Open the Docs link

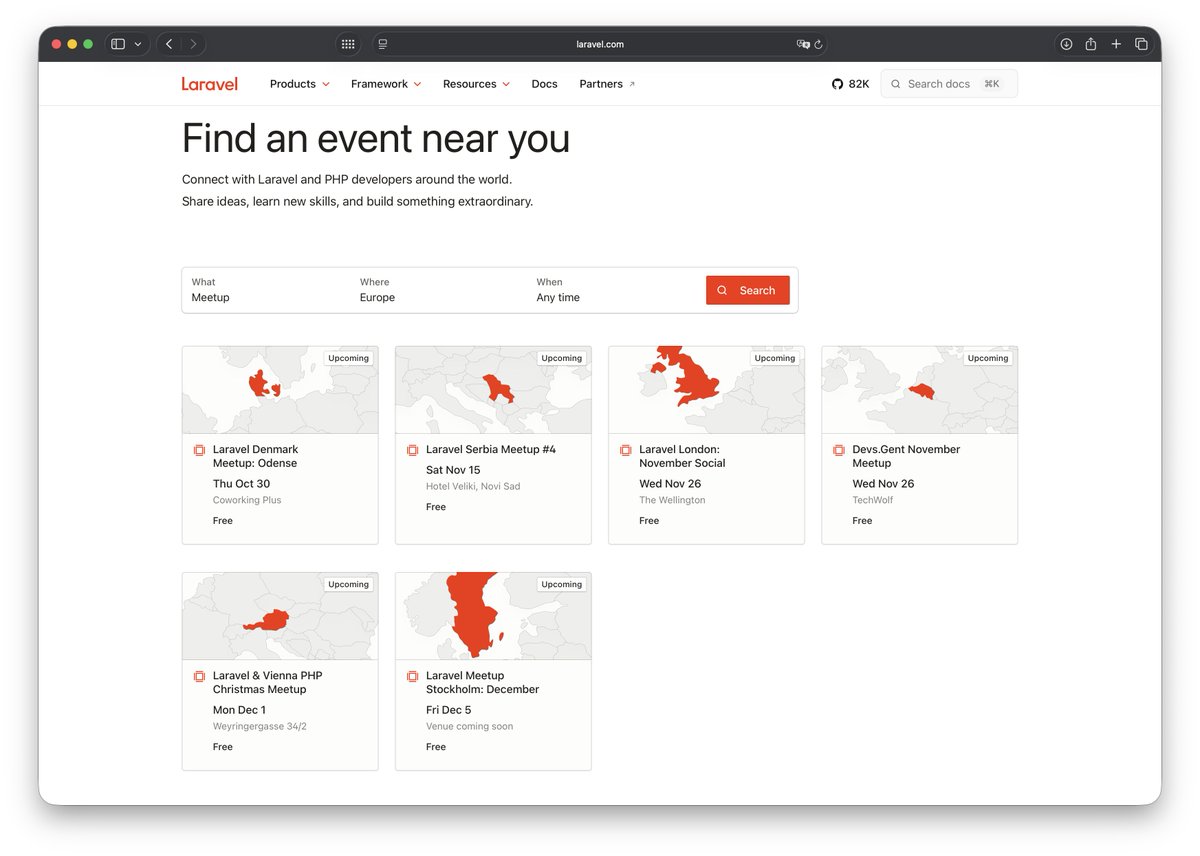(x=545, y=84)
